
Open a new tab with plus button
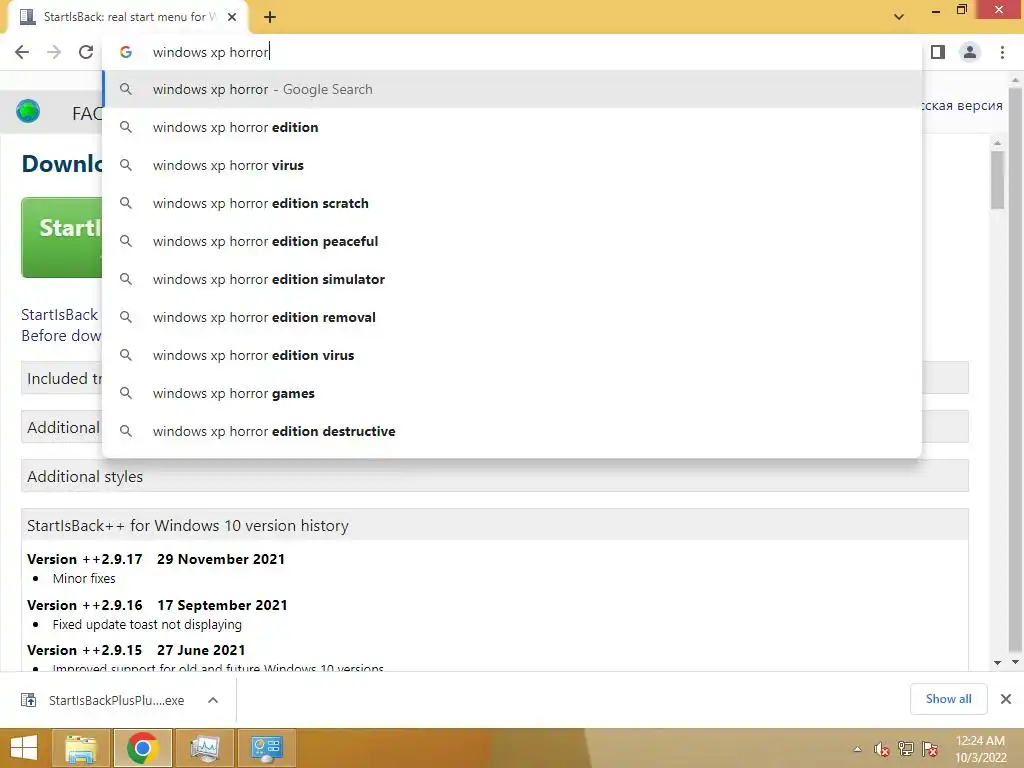pyautogui.click(x=270, y=17)
